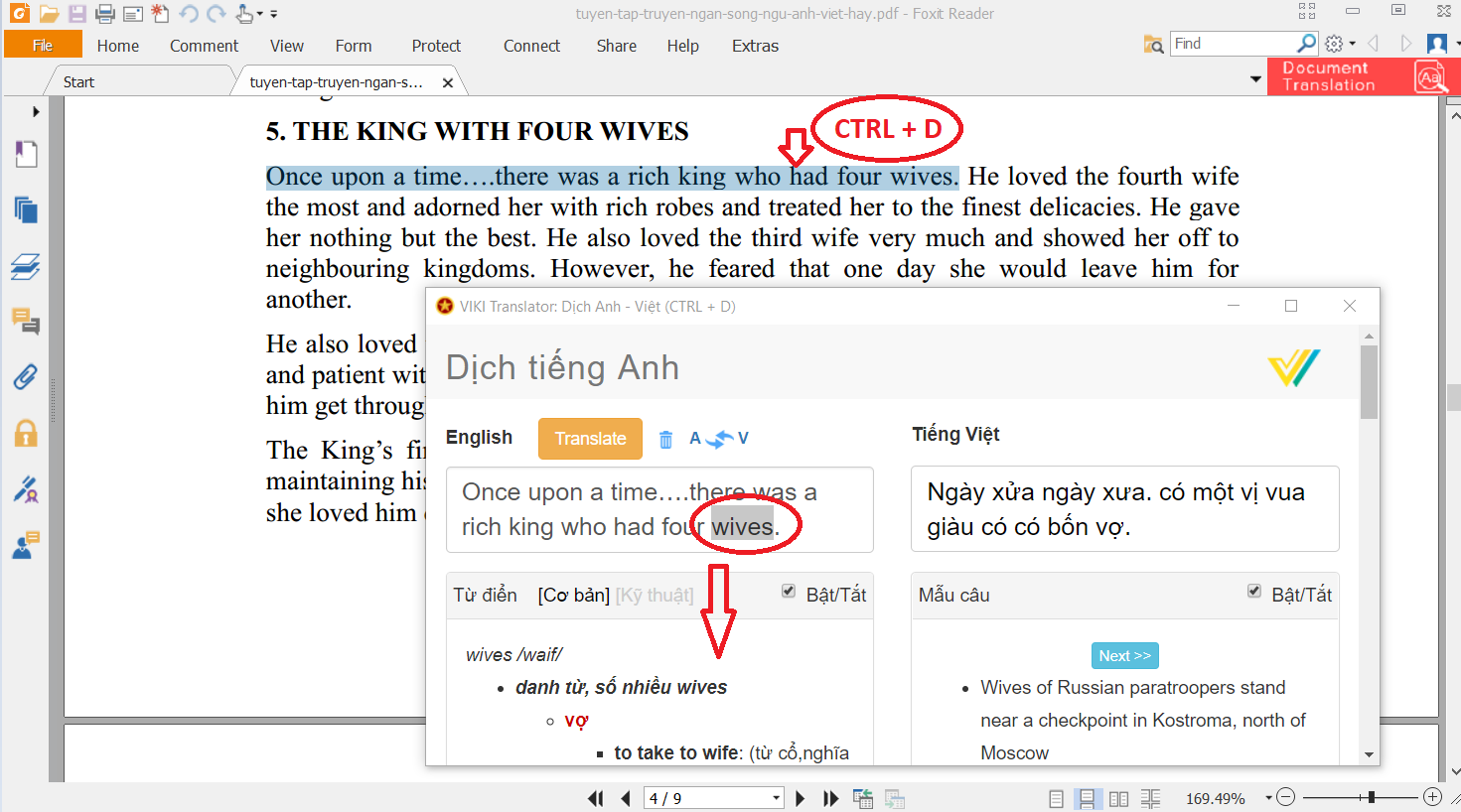Open the Comments panel icon in sidebar
This screenshot has height=812, width=1461.
25,322
